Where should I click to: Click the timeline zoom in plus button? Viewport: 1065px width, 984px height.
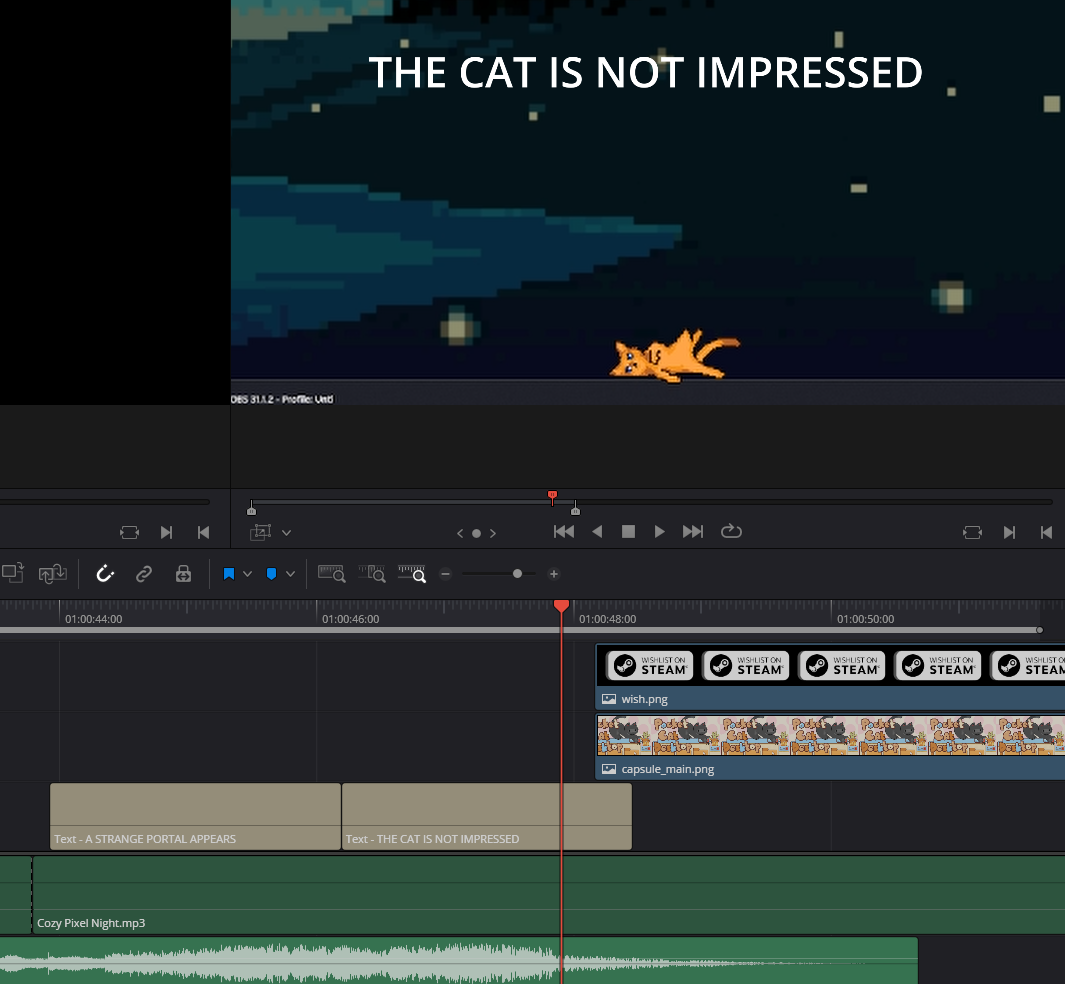554,574
